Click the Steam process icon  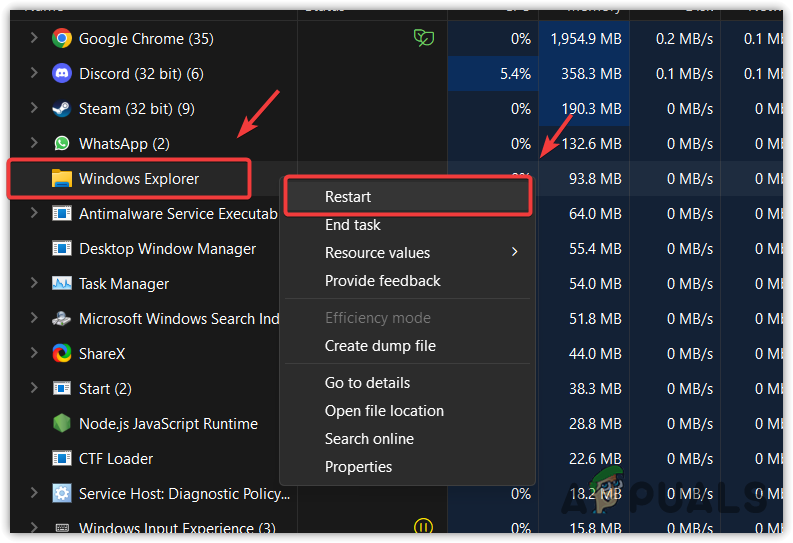pyautogui.click(x=62, y=109)
